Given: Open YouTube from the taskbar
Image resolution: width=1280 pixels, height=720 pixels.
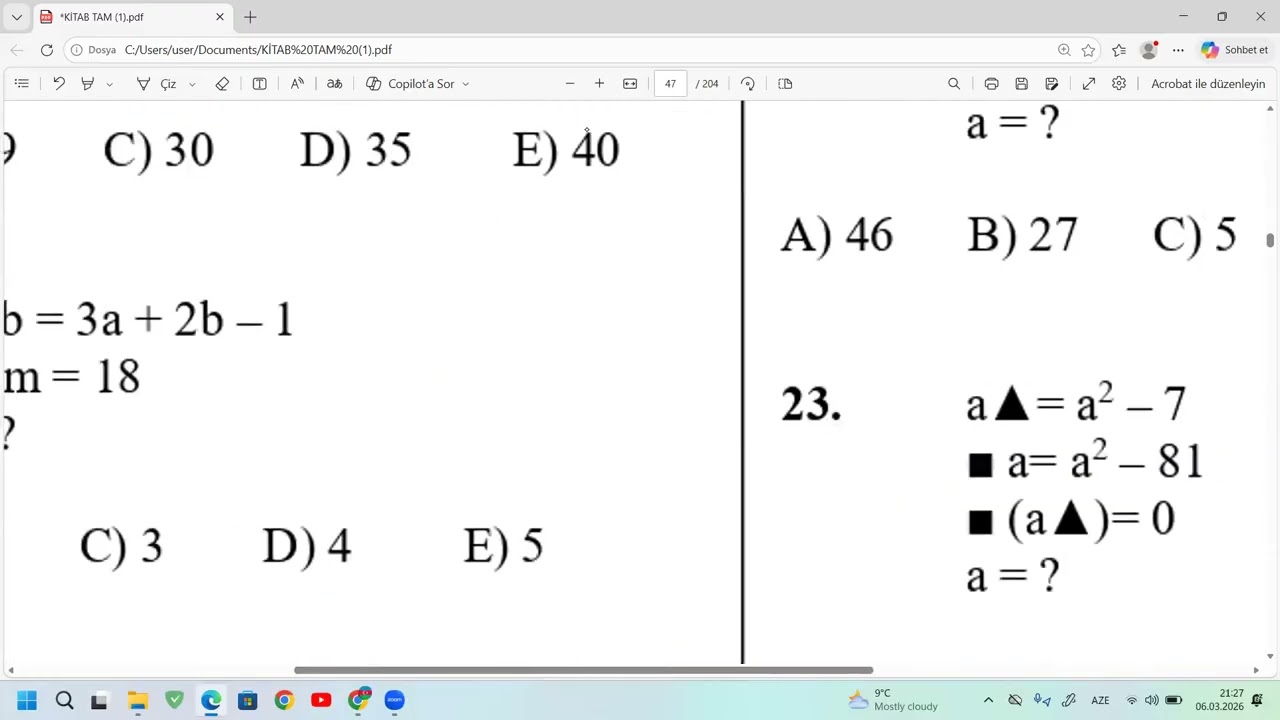Looking at the screenshot, I should coord(321,700).
